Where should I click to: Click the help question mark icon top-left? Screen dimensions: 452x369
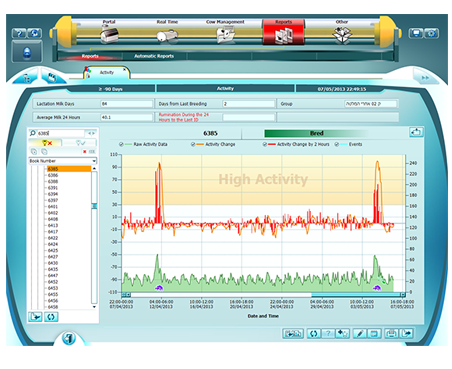tap(19, 33)
